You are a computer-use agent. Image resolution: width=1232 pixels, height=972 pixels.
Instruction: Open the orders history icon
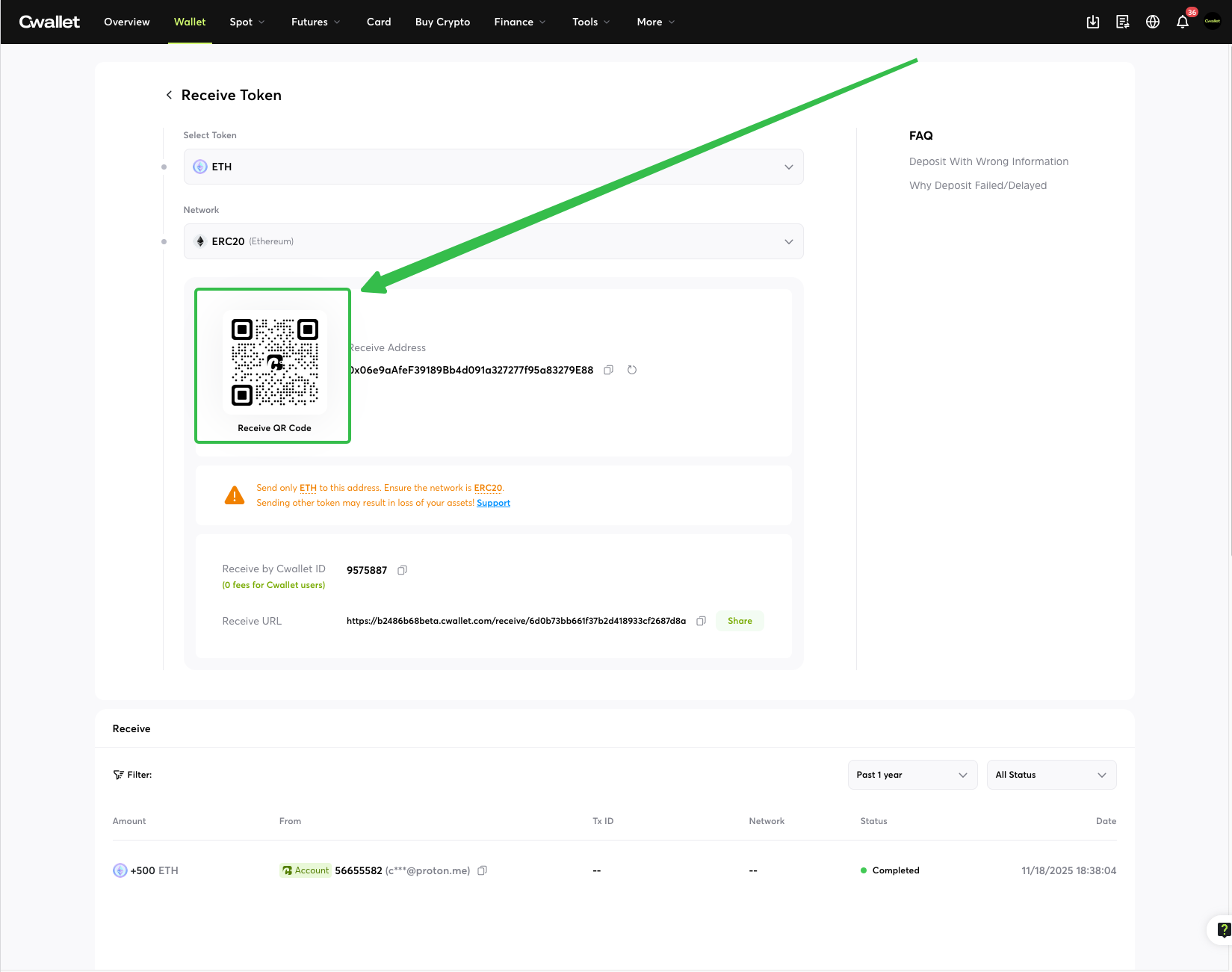(1123, 22)
